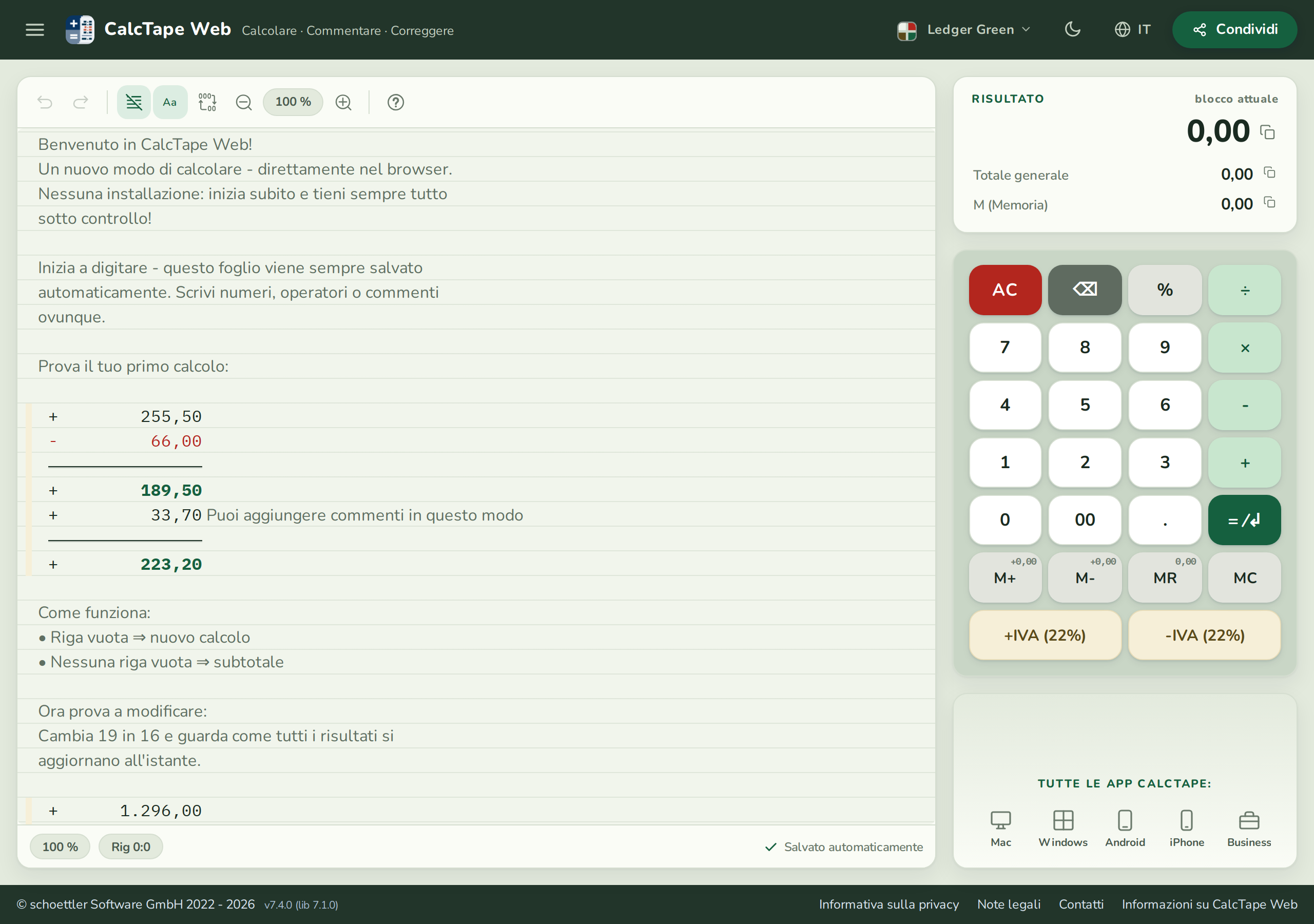1314x924 pixels.
Task: Tap digit 4 on the keypad
Action: pyautogui.click(x=1005, y=405)
